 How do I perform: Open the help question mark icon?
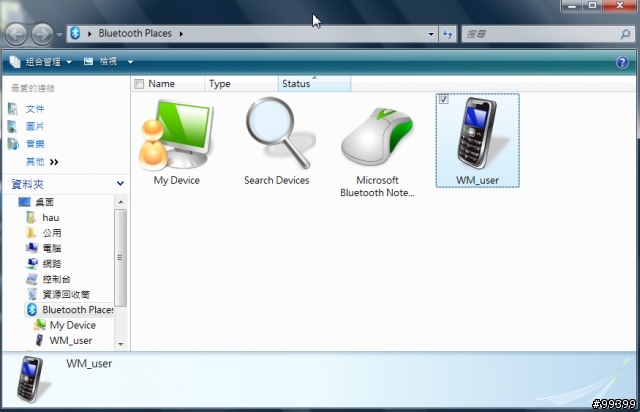[x=622, y=62]
